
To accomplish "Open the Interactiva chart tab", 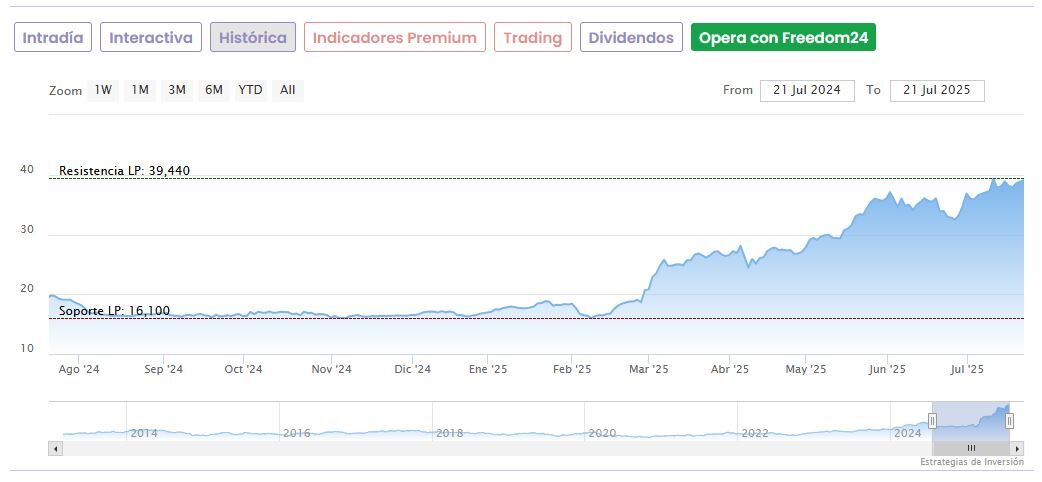I will pyautogui.click(x=151, y=38).
